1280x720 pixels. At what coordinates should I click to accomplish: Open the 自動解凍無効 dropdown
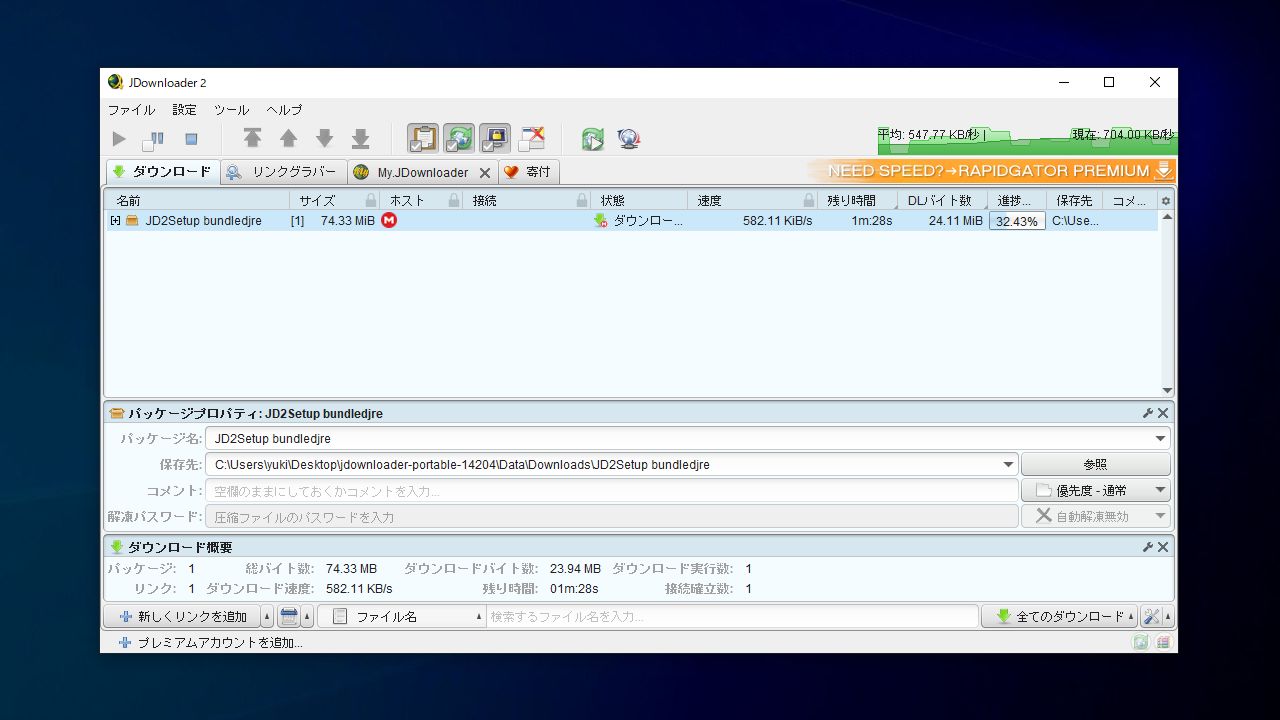click(x=1095, y=517)
